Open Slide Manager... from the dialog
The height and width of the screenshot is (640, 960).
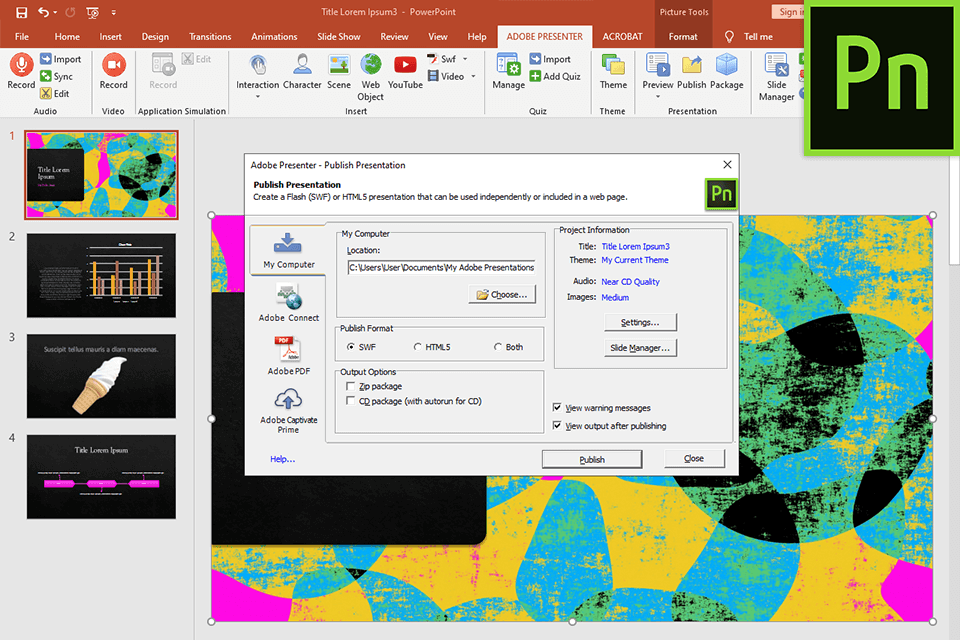click(640, 348)
